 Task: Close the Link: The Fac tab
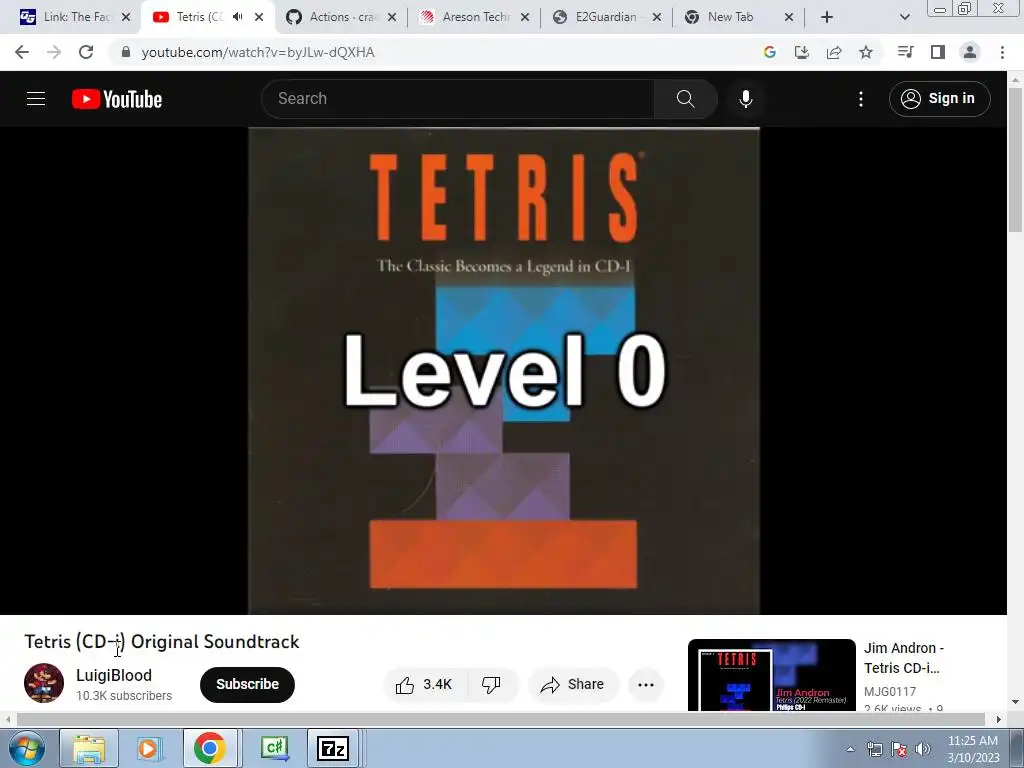tap(126, 17)
